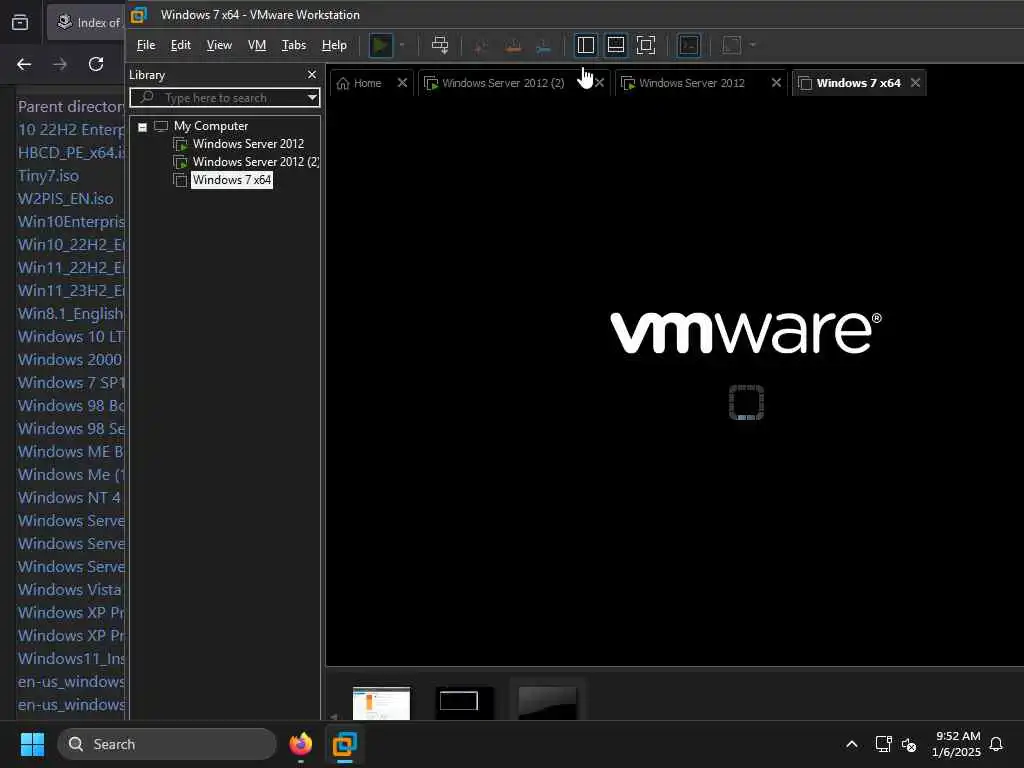Switch to the Windows Server 2012 tab

692,83
